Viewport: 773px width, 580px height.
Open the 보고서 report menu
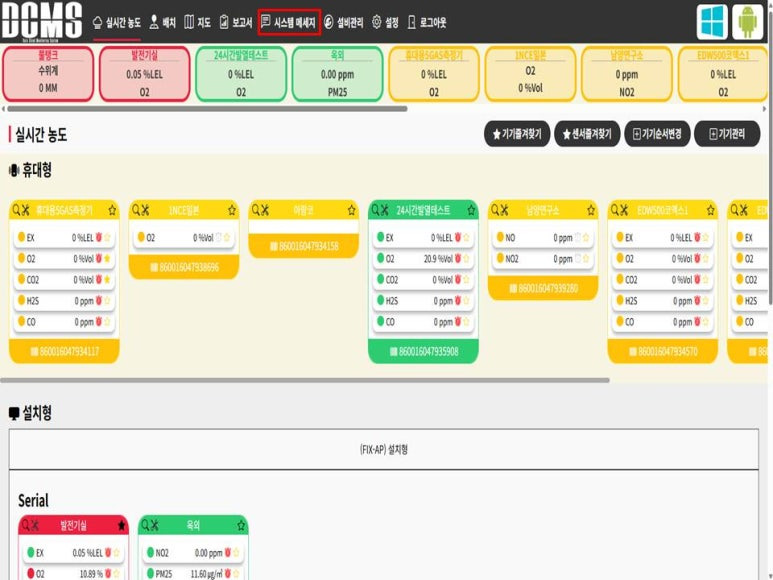coord(236,22)
